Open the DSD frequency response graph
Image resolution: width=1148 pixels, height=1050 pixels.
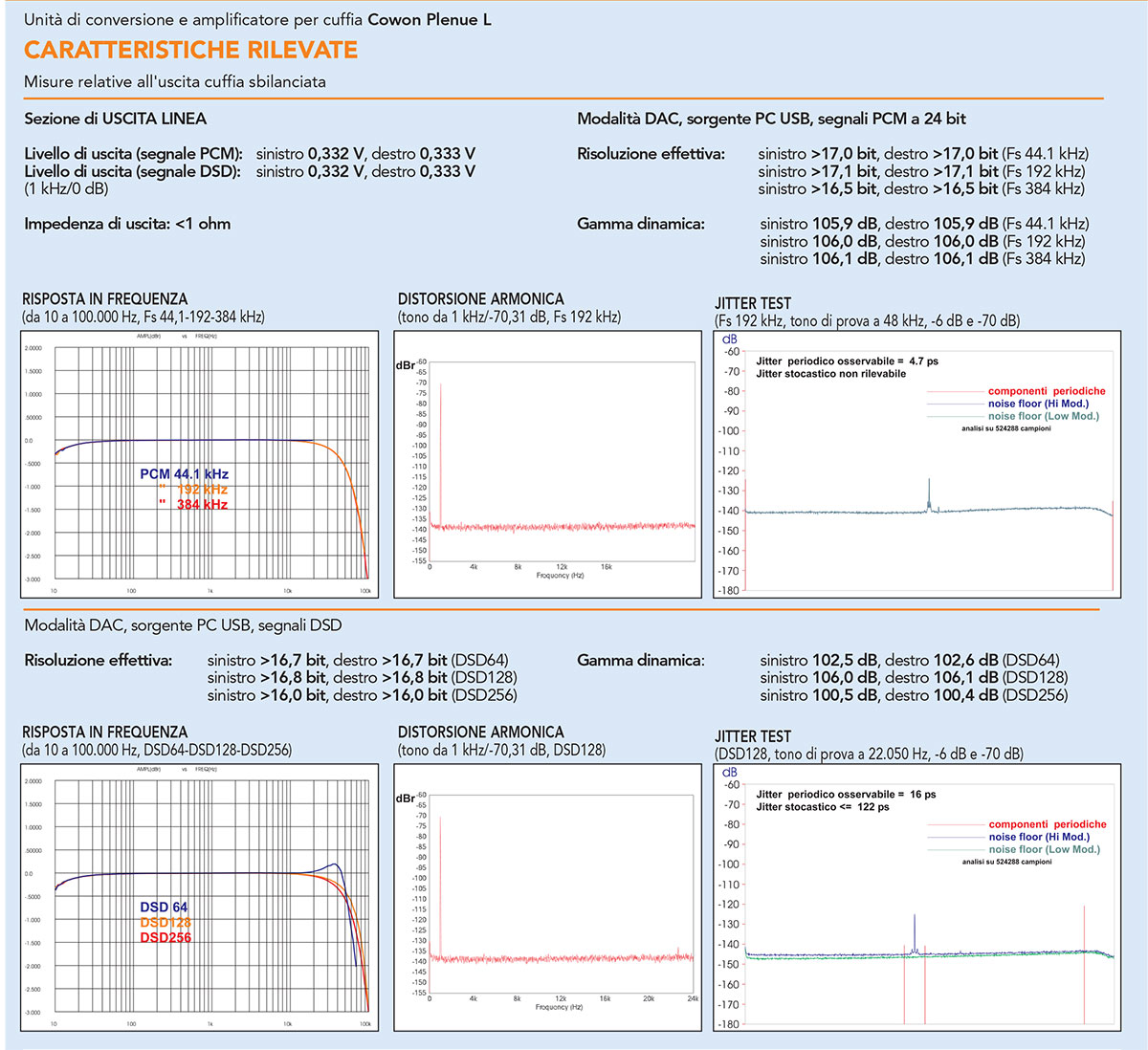(200, 897)
